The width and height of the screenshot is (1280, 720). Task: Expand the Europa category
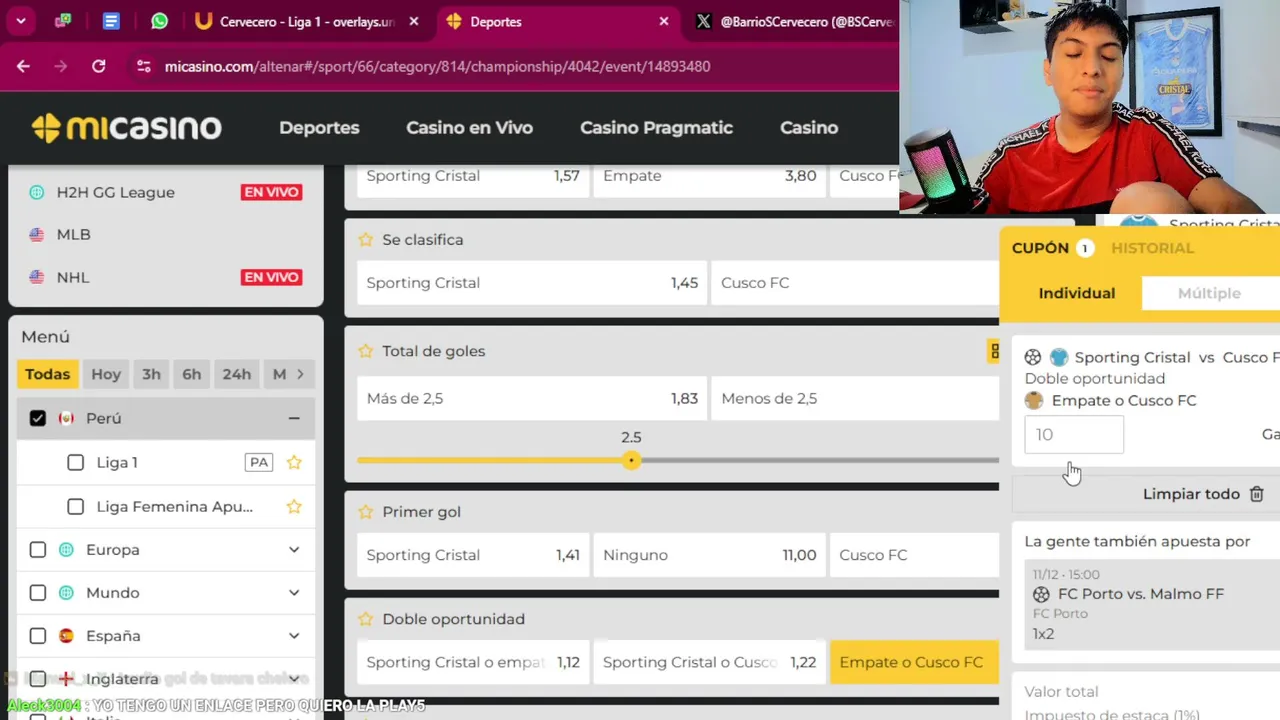click(x=294, y=550)
